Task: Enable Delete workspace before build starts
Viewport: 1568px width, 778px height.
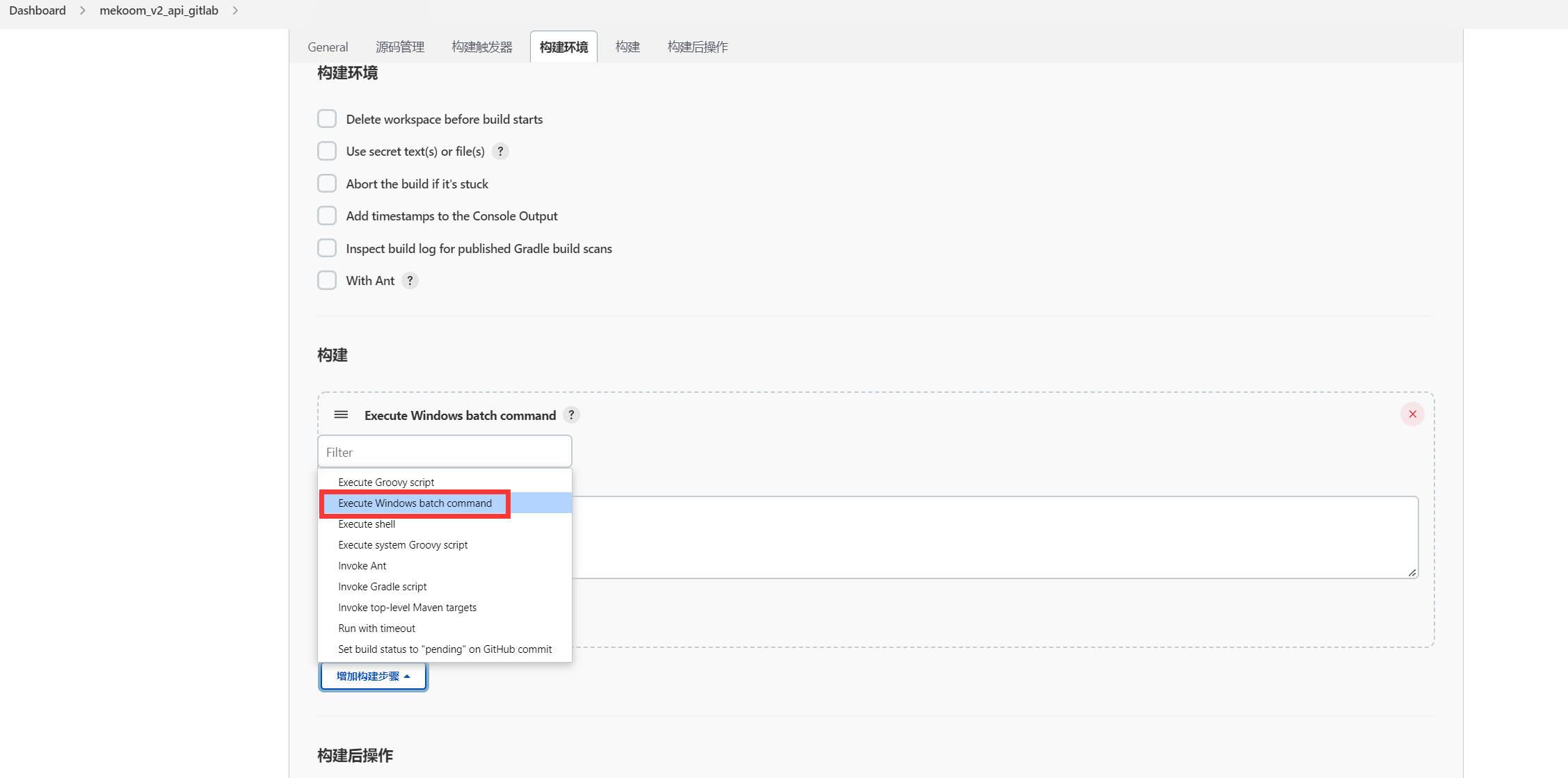Action: (327, 119)
